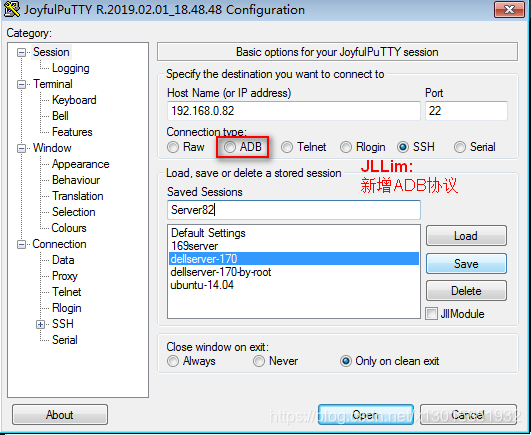This screenshot has height=435, width=531.
Task: Open the Behaviour category
Action: coord(76,180)
